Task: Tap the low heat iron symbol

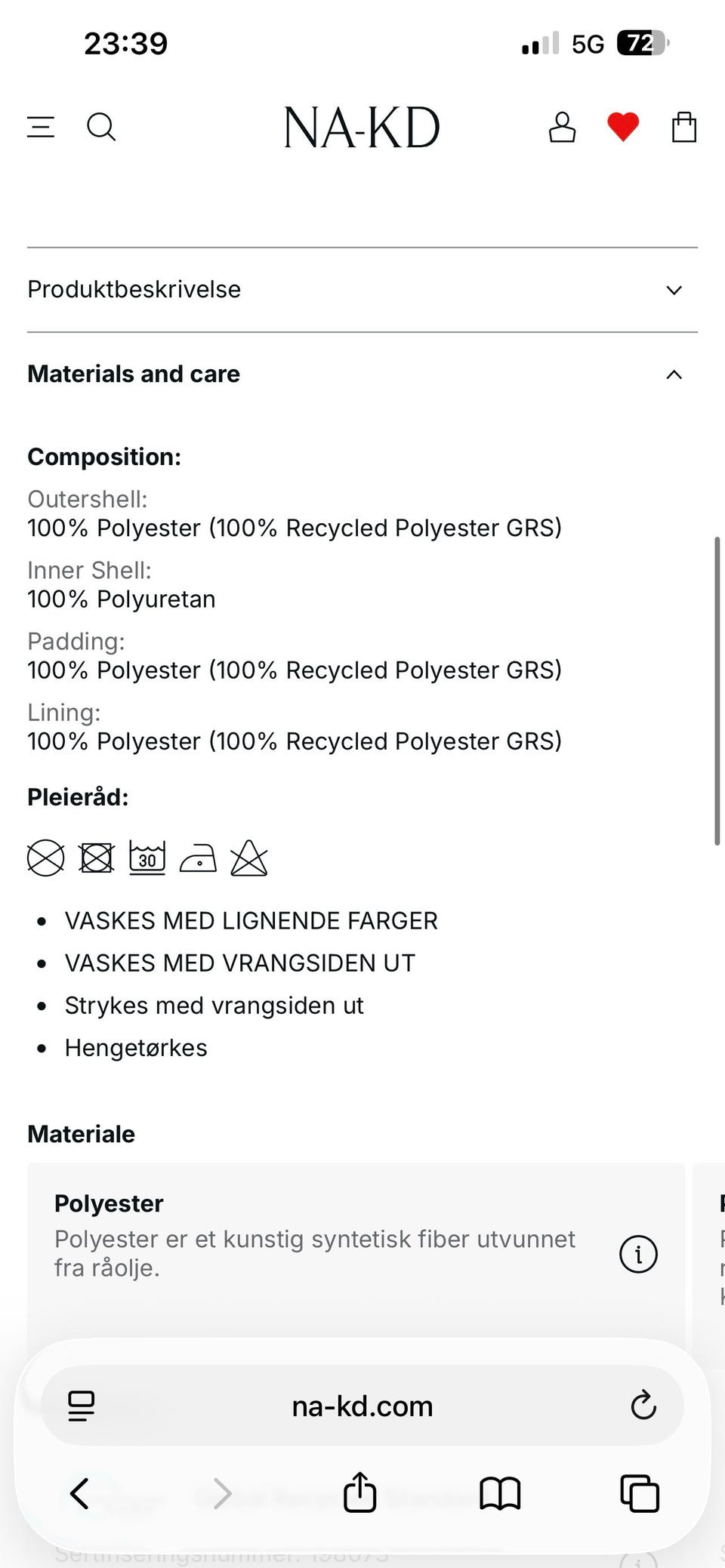Action: (198, 858)
